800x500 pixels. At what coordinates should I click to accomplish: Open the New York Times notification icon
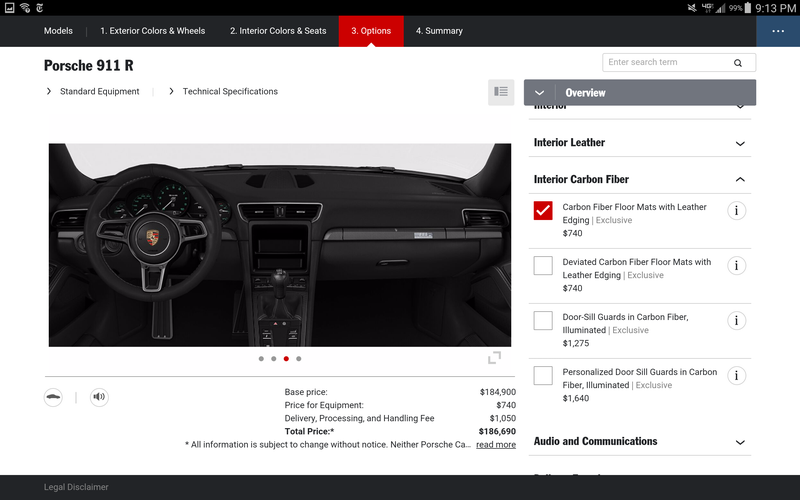click(40, 8)
